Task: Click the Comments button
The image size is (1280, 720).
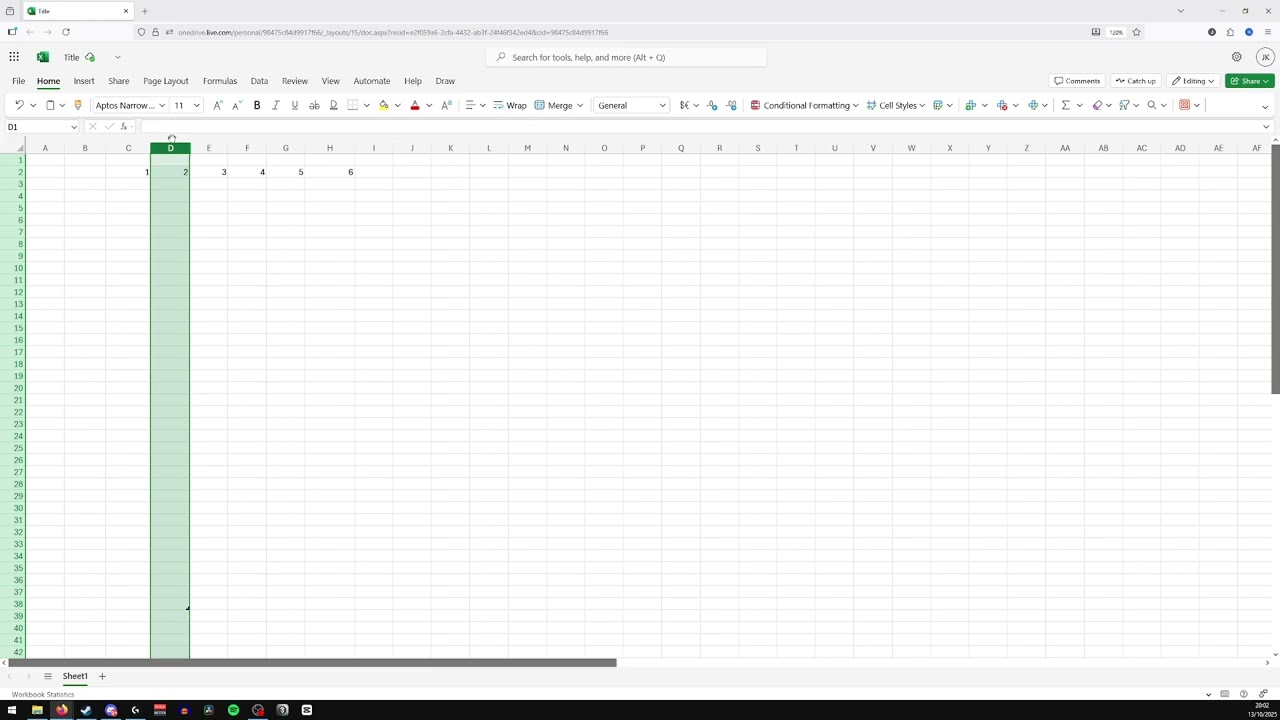Action: 1077,81
